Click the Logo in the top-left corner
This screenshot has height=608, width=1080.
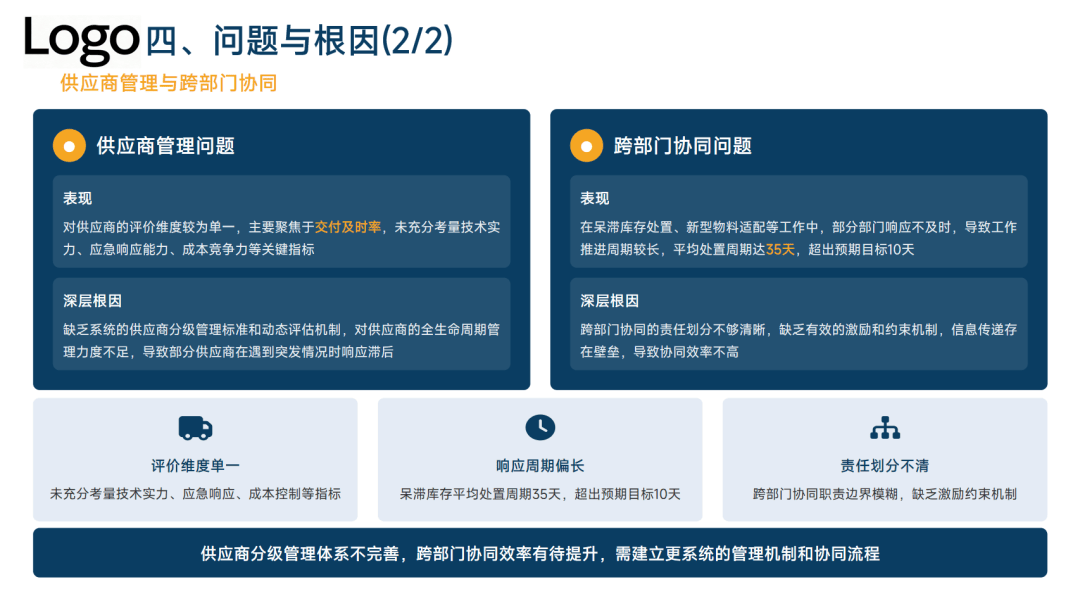(82, 40)
